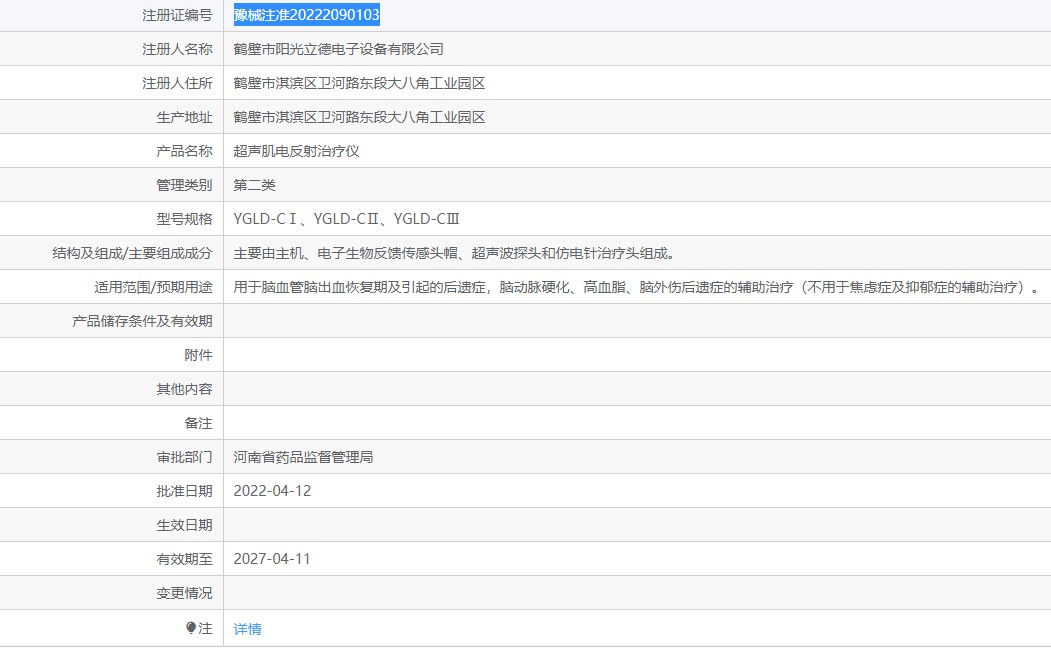Image resolution: width=1051 pixels, height=653 pixels.
Task: Click the 备注 label
Action: tap(198, 424)
